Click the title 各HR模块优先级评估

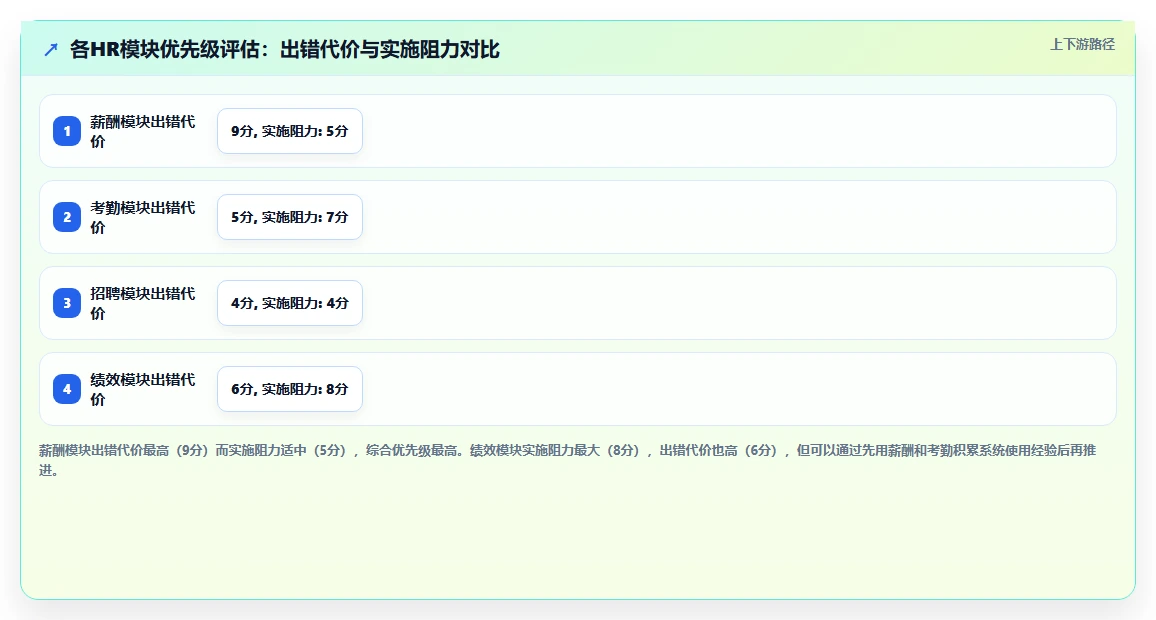285,49
